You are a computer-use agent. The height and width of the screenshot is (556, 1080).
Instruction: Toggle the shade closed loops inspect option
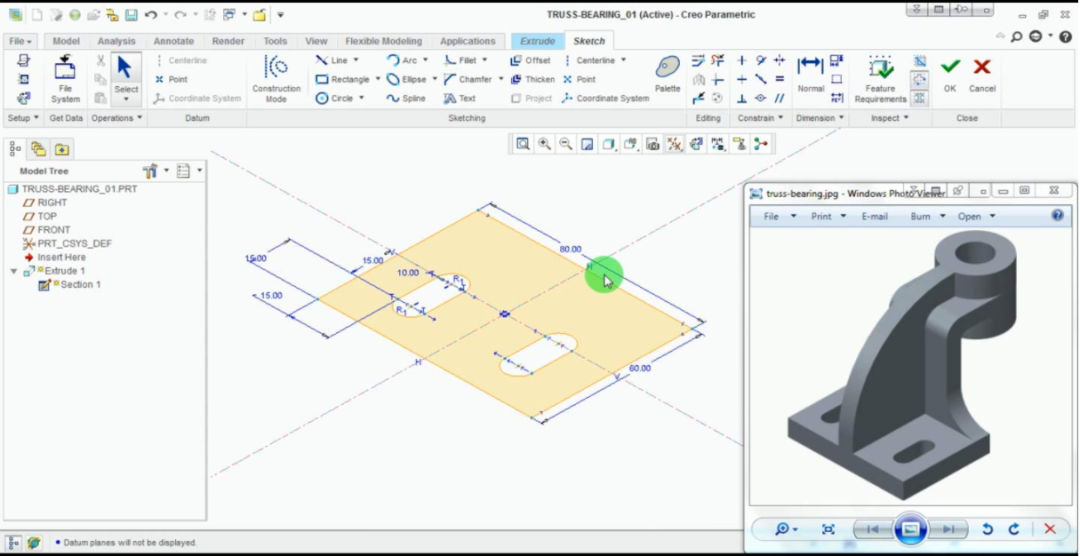[x=920, y=62]
